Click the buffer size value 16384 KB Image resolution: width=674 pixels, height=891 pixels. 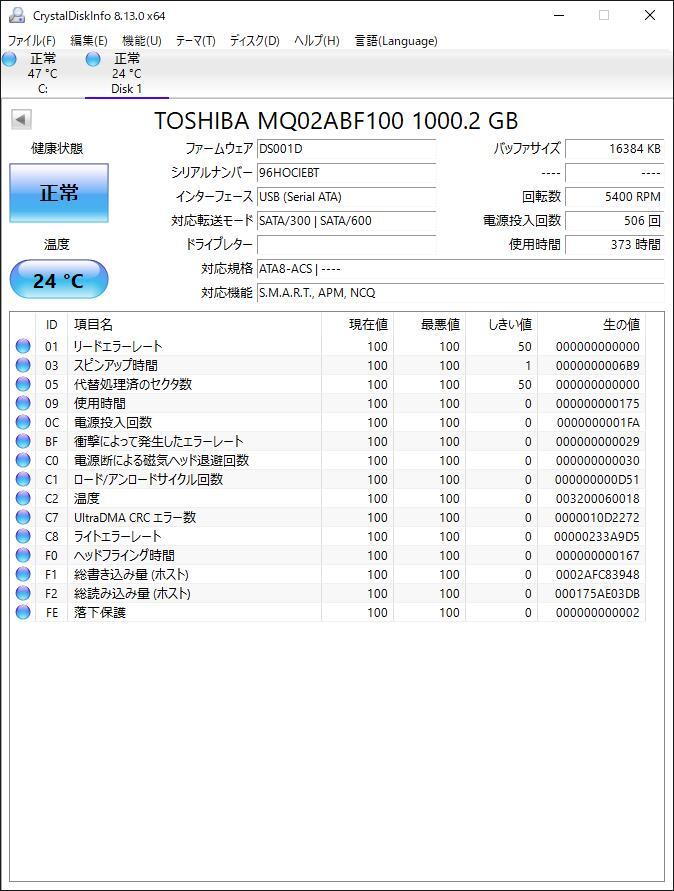tap(614, 149)
